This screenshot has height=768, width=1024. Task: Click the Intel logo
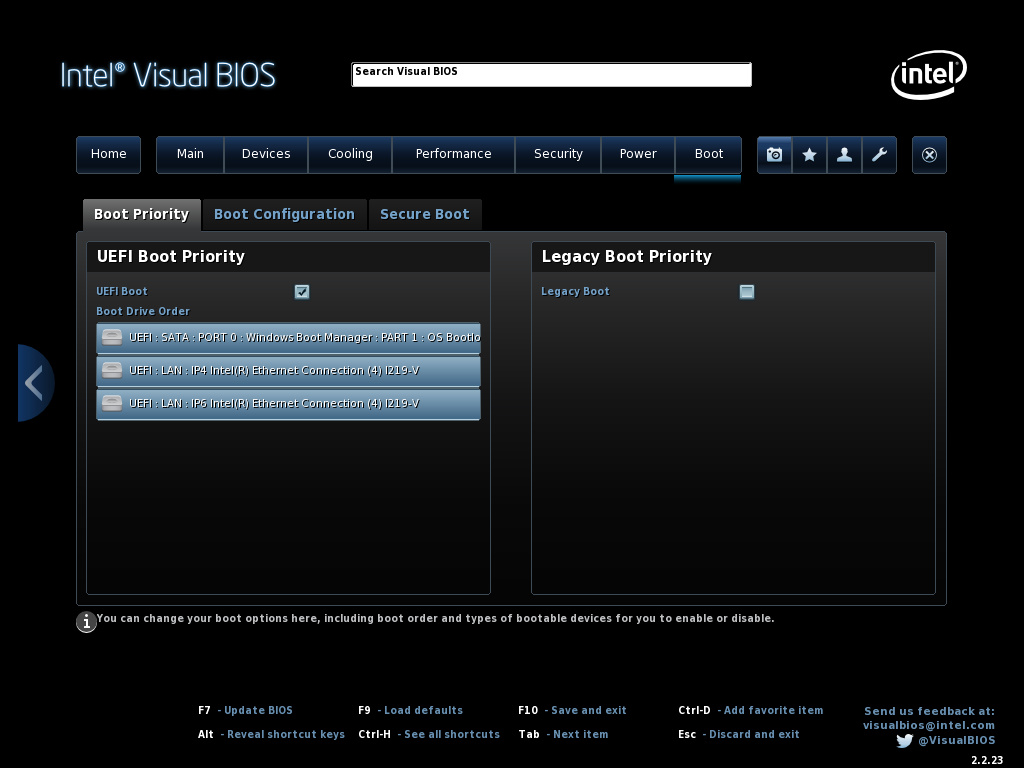[929, 74]
